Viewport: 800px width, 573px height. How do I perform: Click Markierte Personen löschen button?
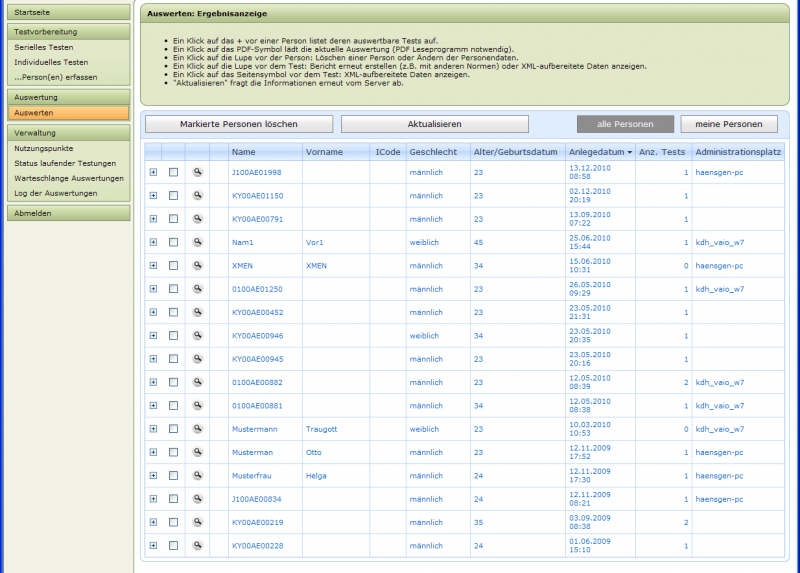pyautogui.click(x=238, y=124)
